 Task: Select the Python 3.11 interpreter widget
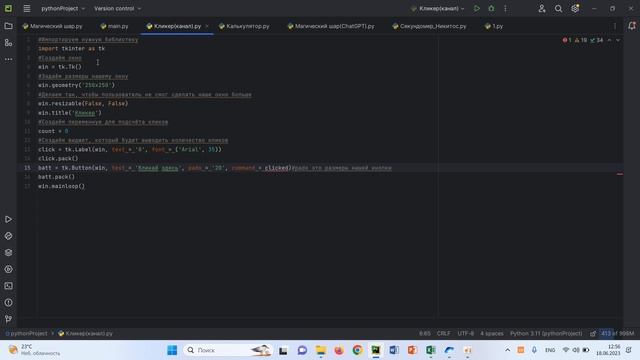tap(546, 333)
